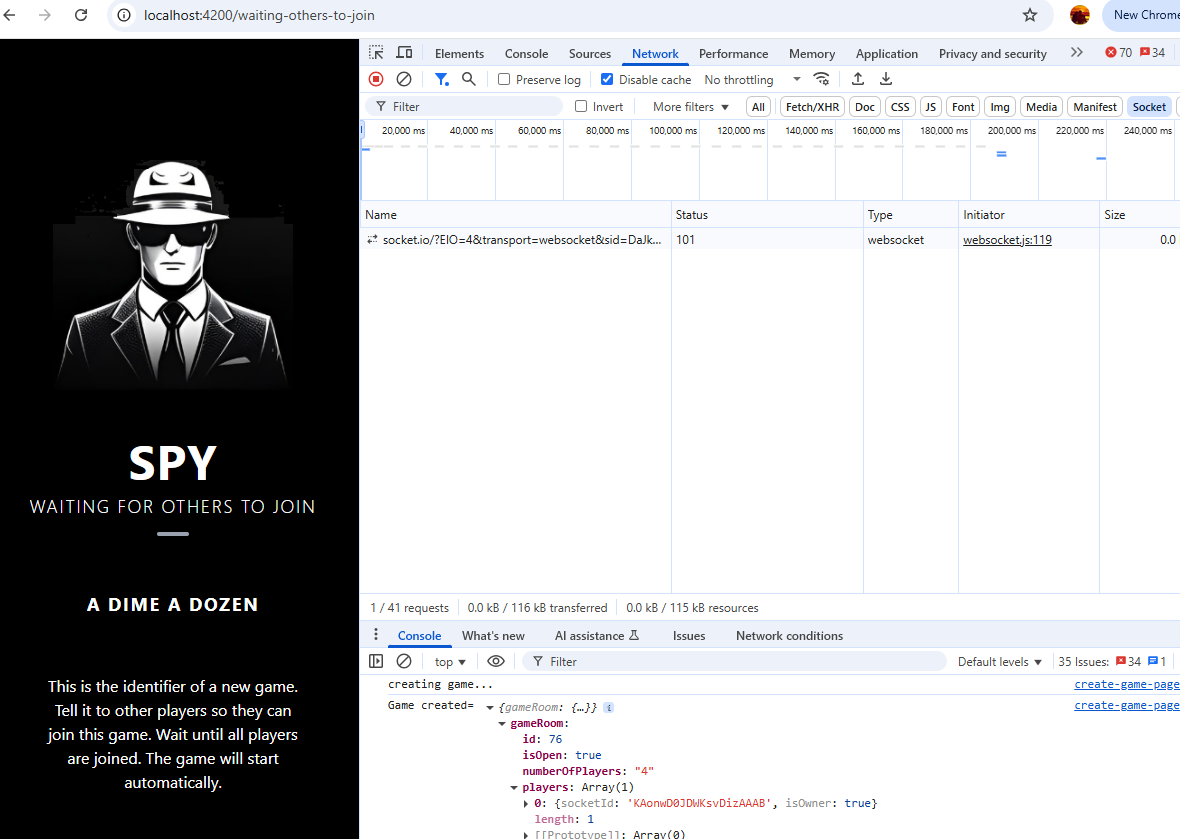Toggle the device toolbar icon
Image resolution: width=1180 pixels, height=839 pixels.
404,53
